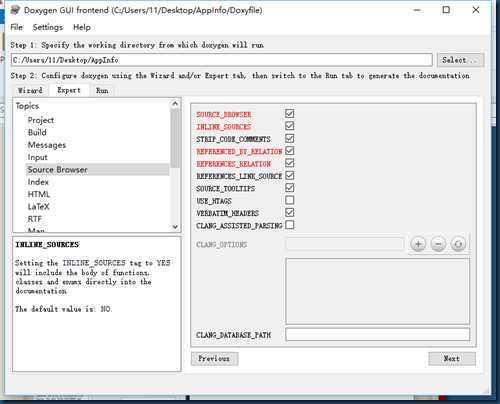Select Project in Topics tree

(x=41, y=120)
